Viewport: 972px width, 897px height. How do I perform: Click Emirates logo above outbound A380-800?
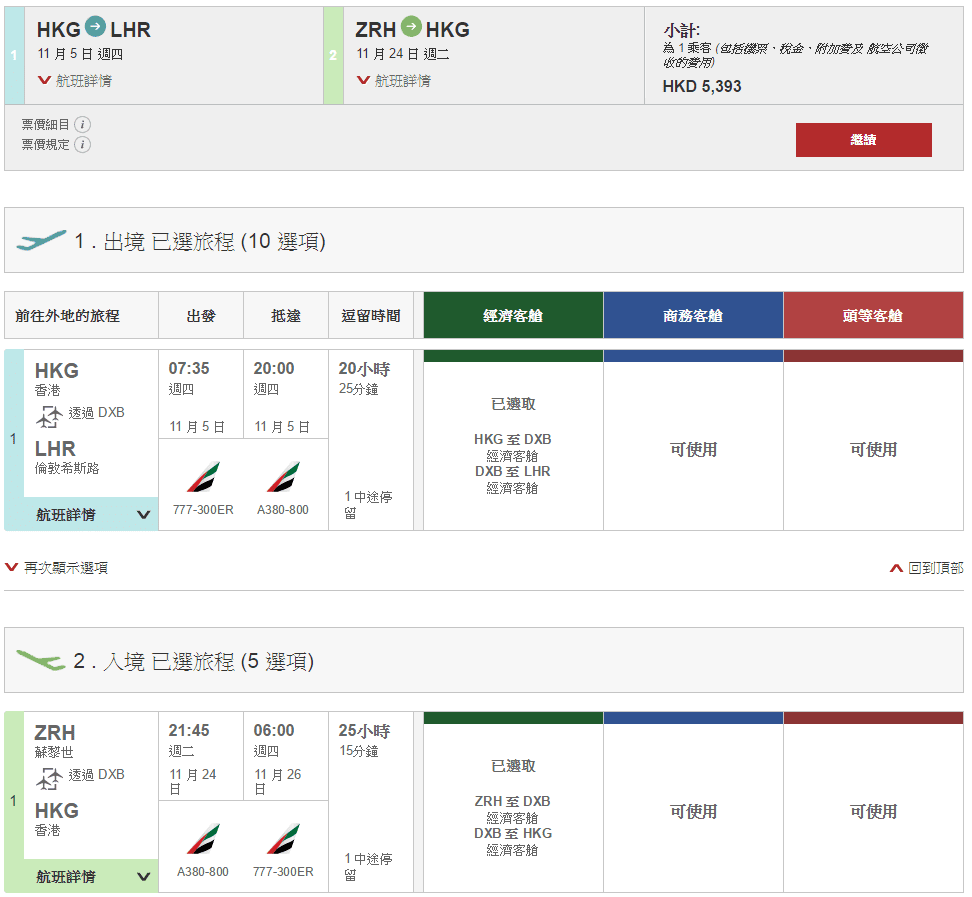pyautogui.click(x=283, y=478)
